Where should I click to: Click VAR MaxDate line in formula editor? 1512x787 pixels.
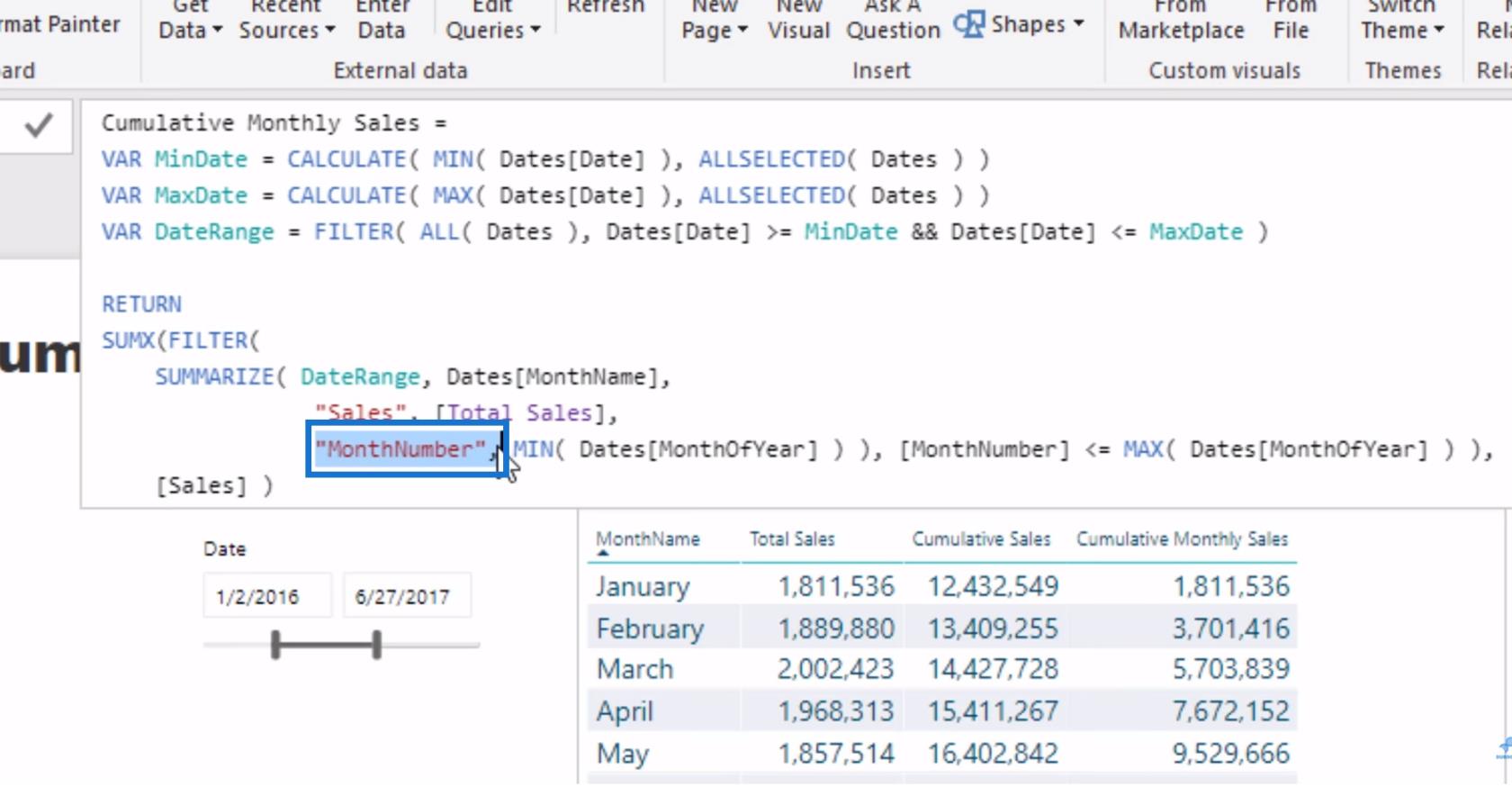(x=545, y=195)
